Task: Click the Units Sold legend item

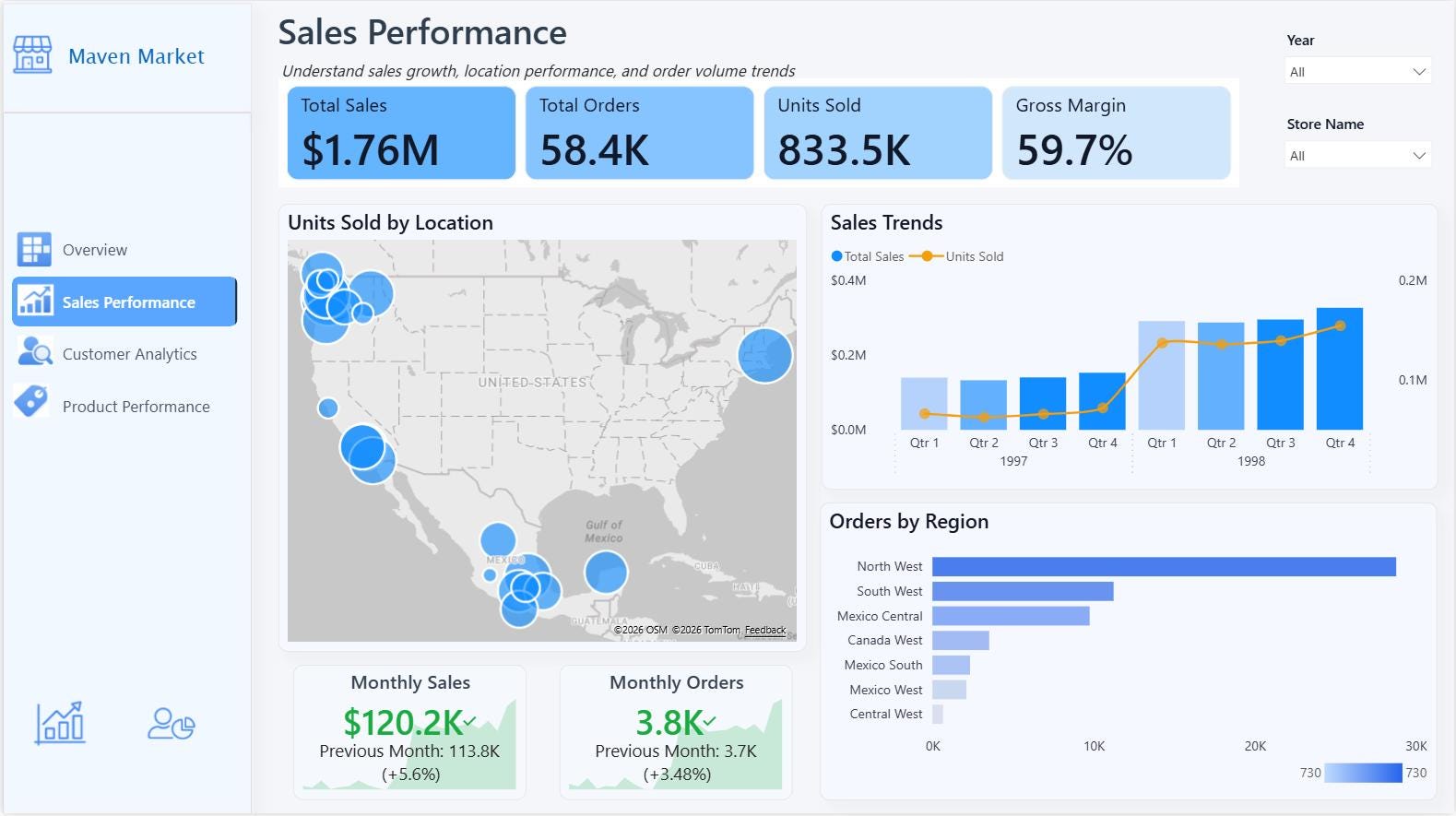Action: pyautogui.click(x=957, y=256)
